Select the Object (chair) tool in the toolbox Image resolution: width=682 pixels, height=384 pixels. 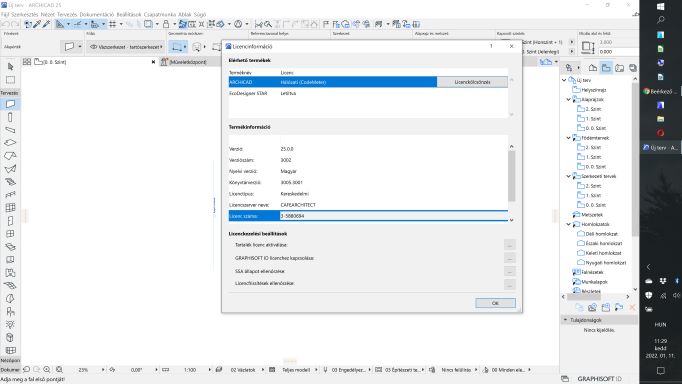pos(10,311)
